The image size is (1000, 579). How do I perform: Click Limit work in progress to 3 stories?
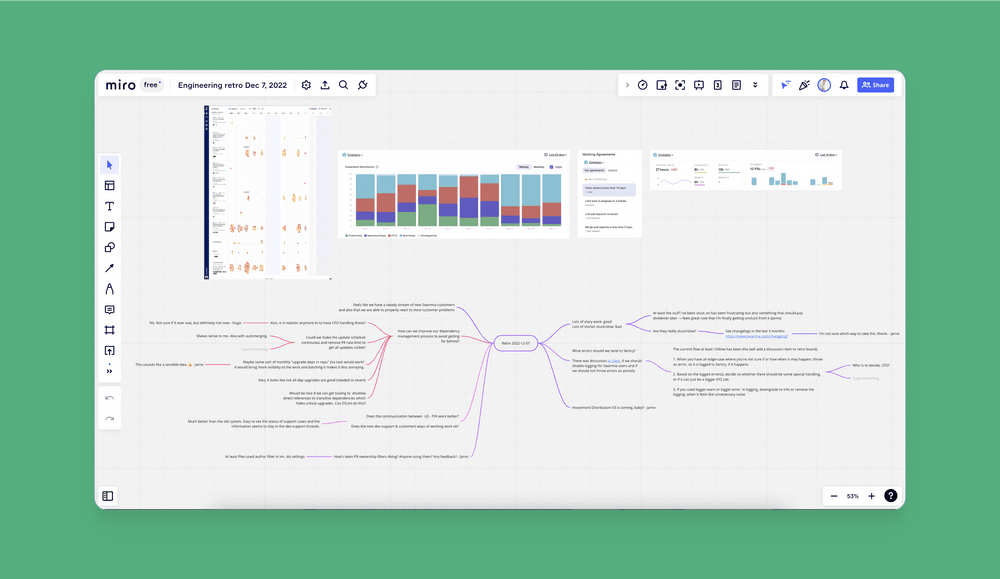pos(605,201)
